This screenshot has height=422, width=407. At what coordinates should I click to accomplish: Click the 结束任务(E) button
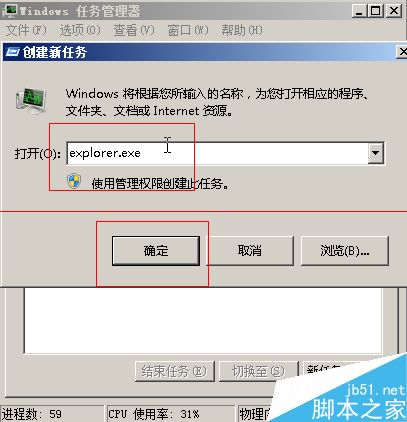tap(174, 371)
